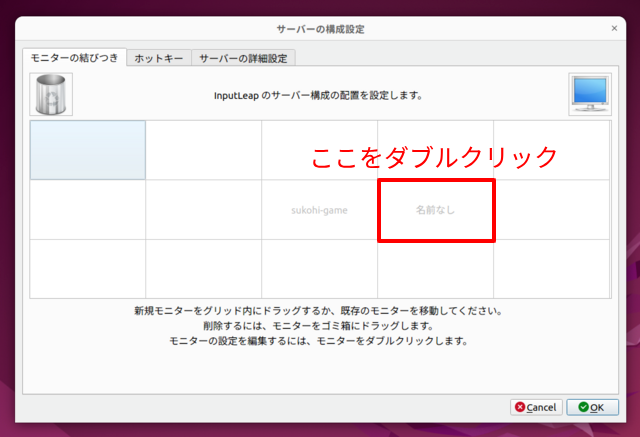The height and width of the screenshot is (437, 640).
Task: Open the ホットキー tab
Action: [159, 58]
